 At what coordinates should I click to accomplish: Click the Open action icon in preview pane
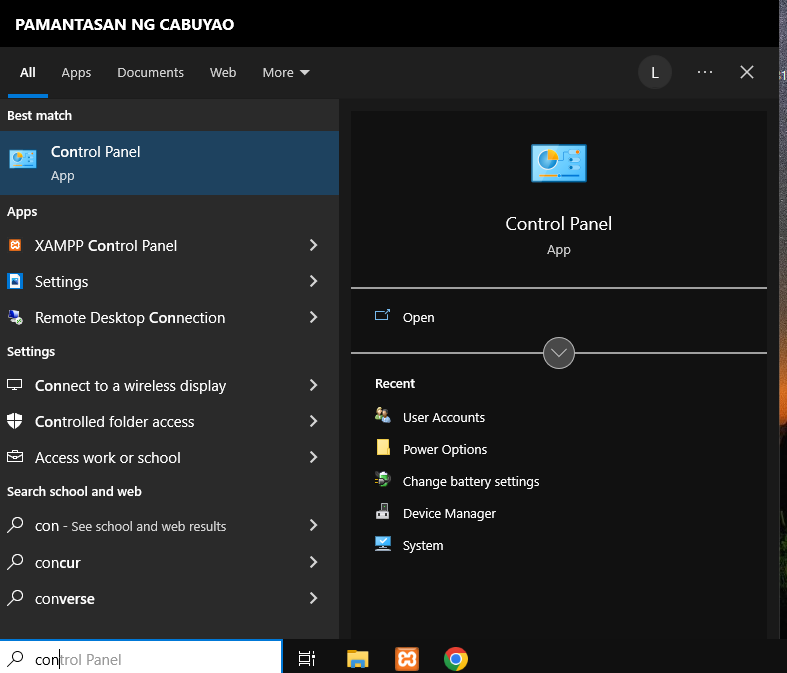pyautogui.click(x=382, y=316)
